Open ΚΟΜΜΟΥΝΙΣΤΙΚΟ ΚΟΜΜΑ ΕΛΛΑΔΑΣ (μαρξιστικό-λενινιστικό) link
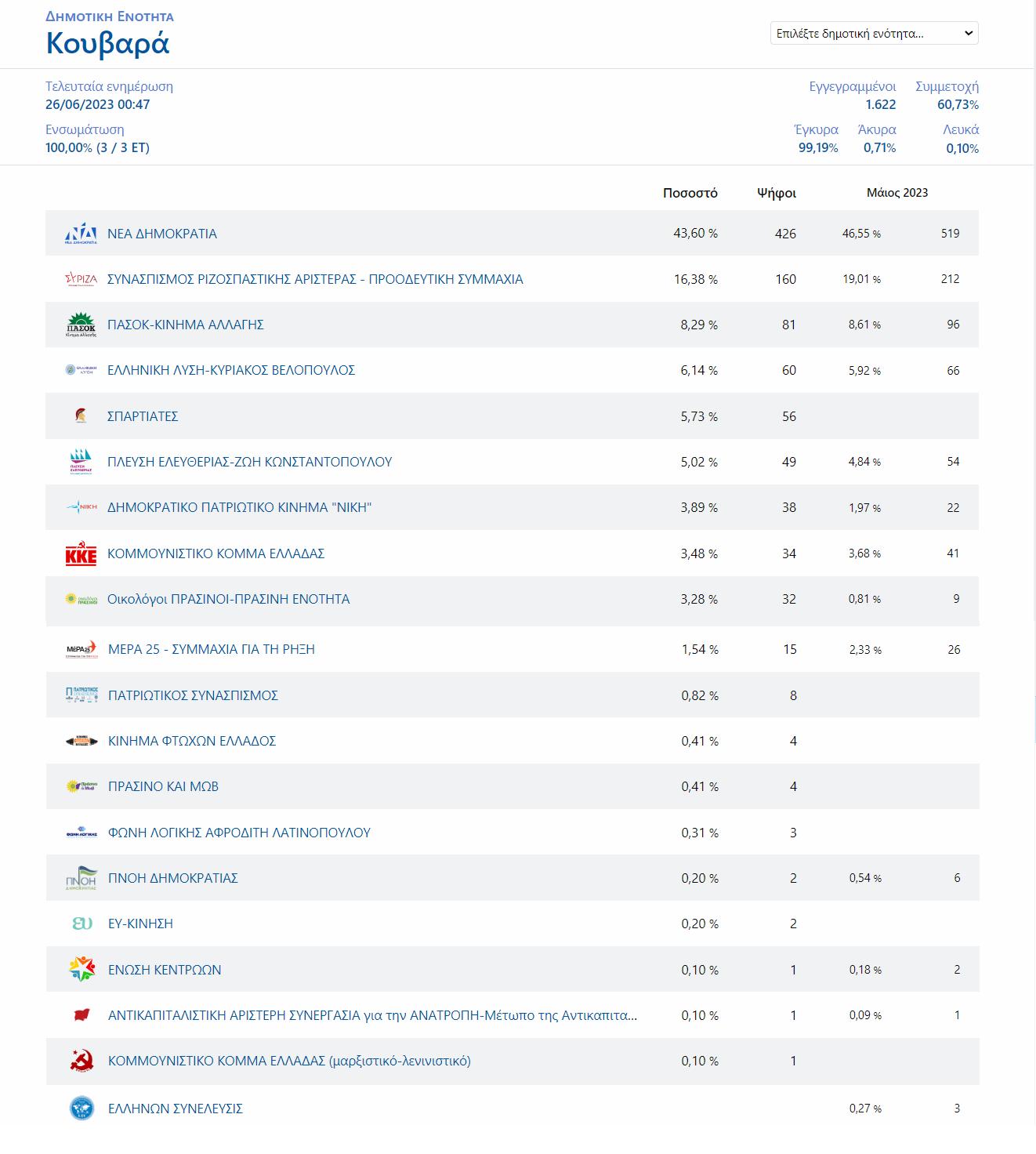The image size is (1036, 1154). click(x=290, y=1061)
